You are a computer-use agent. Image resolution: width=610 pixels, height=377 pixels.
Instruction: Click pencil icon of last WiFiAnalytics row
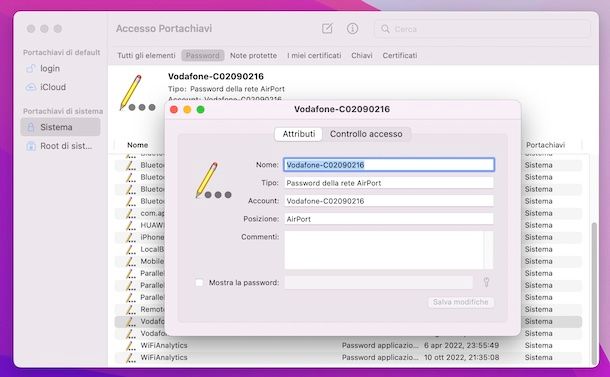tap(131, 358)
